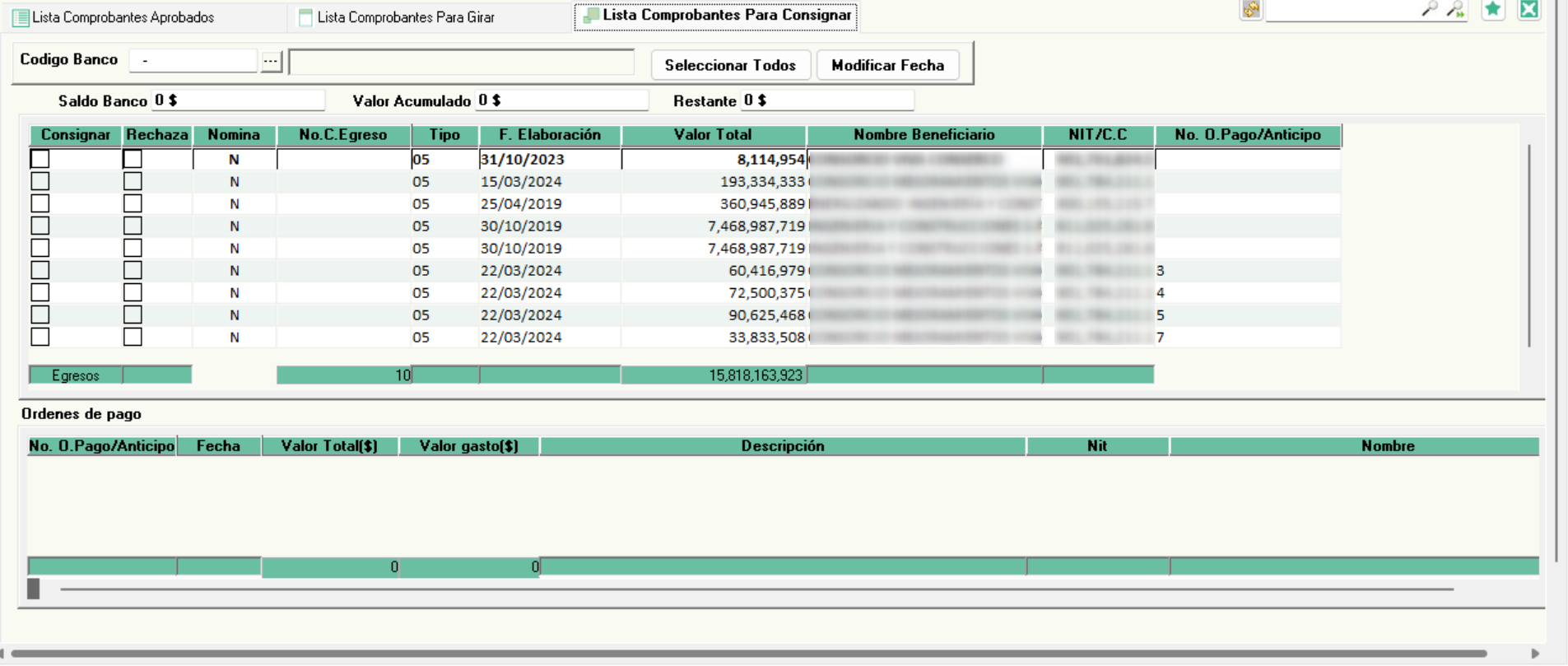Click the green star favorite icon
This screenshot has width=1568, height=666.
click(x=1493, y=9)
